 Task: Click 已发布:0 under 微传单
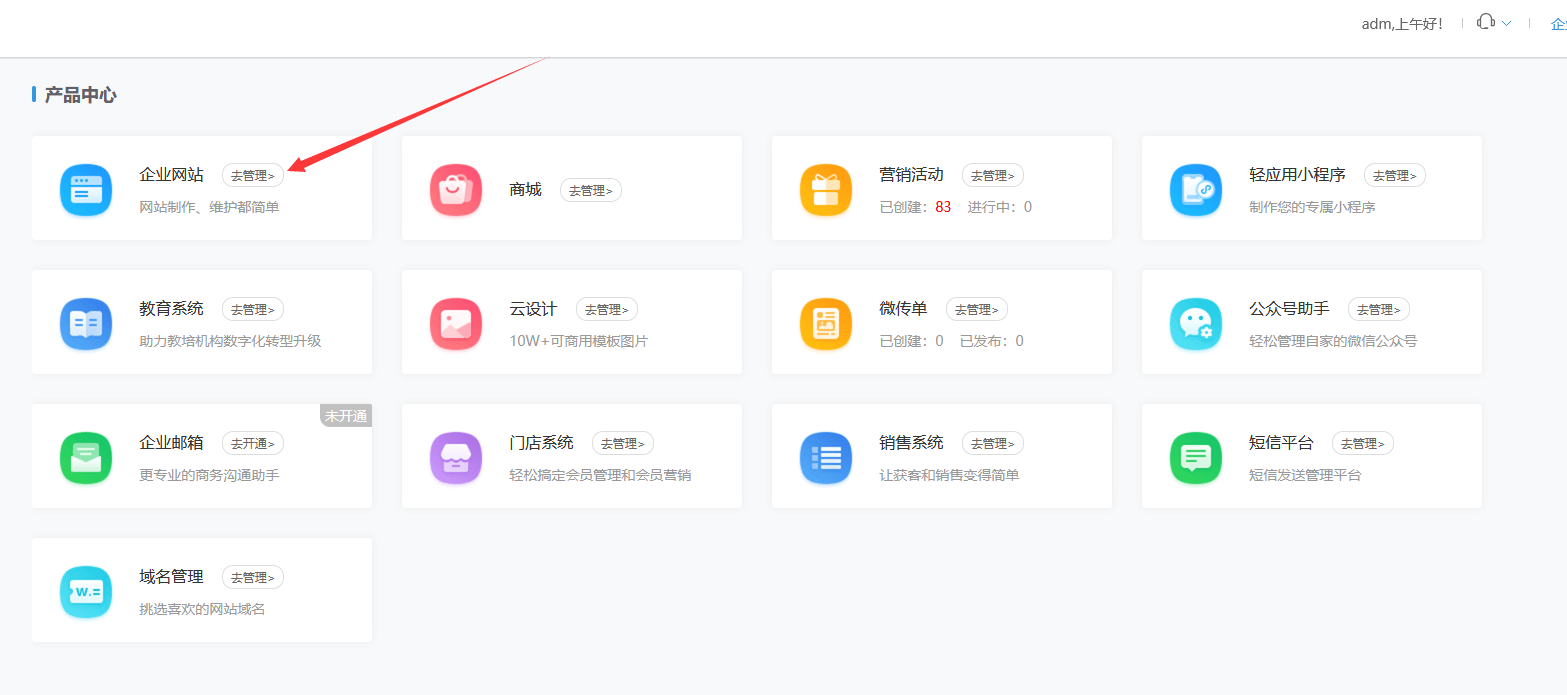992,341
